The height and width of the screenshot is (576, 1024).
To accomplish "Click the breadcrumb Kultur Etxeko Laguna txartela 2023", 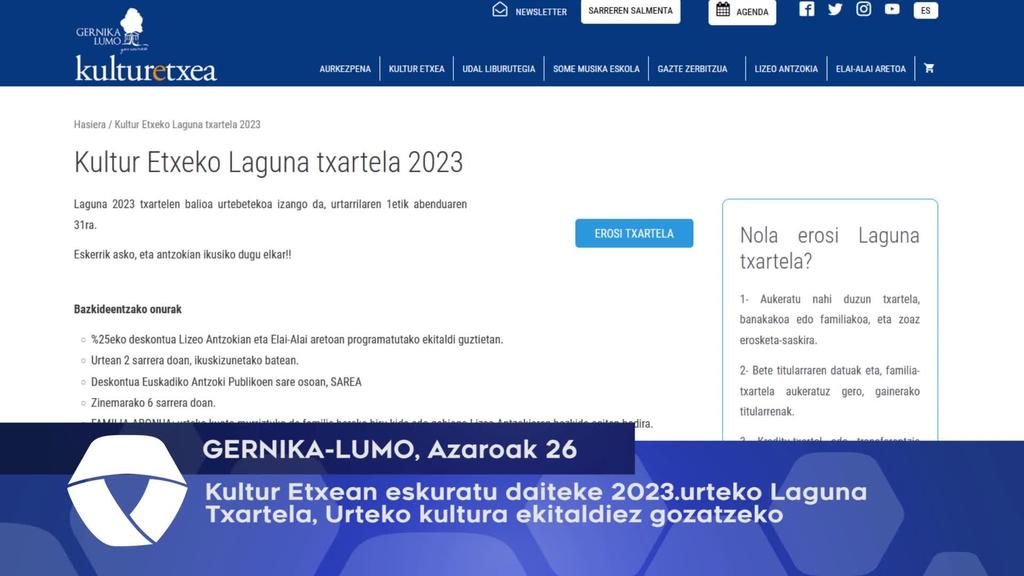I will (187, 124).
